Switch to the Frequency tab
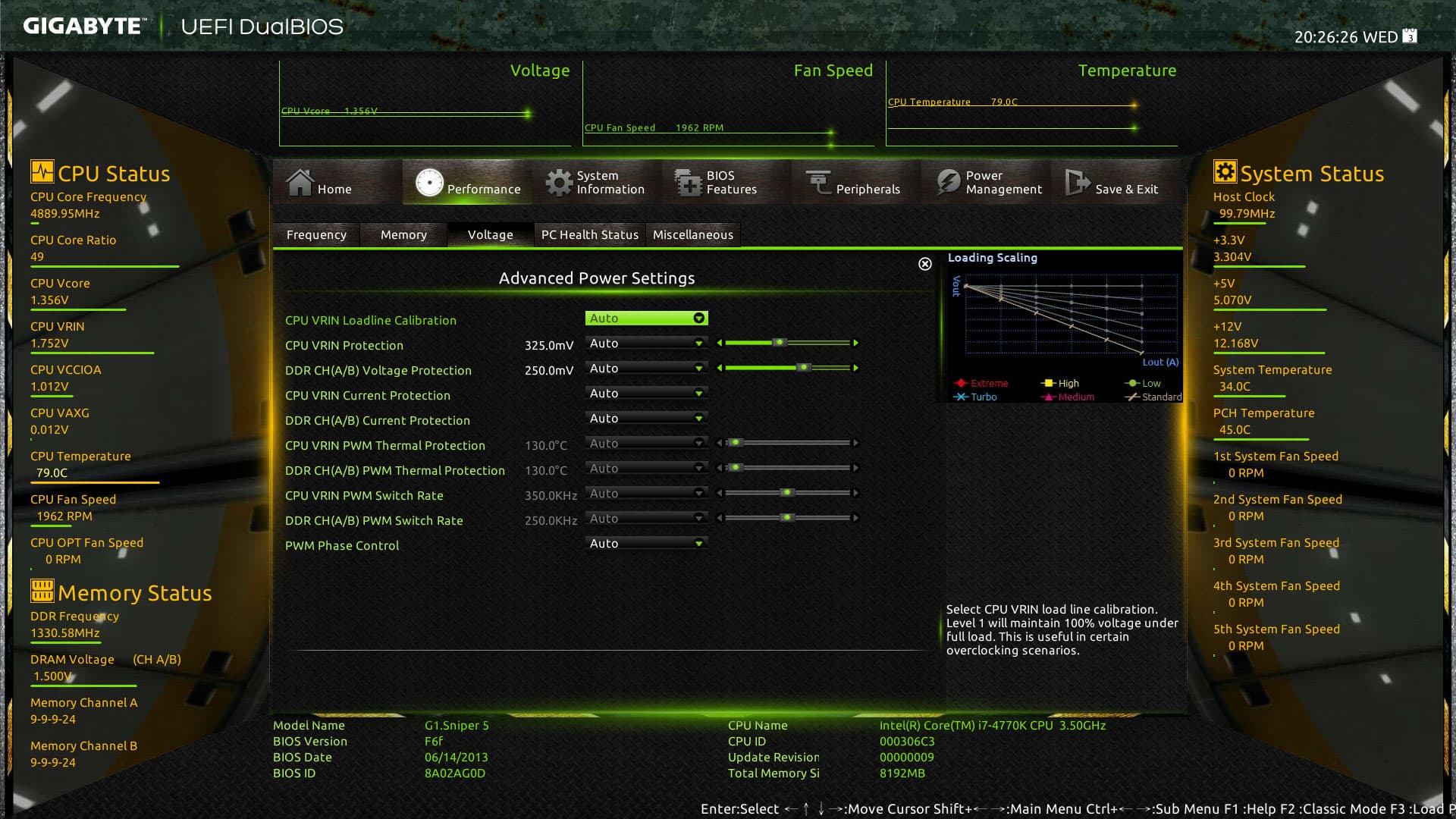The height and width of the screenshot is (819, 1456). (x=316, y=235)
